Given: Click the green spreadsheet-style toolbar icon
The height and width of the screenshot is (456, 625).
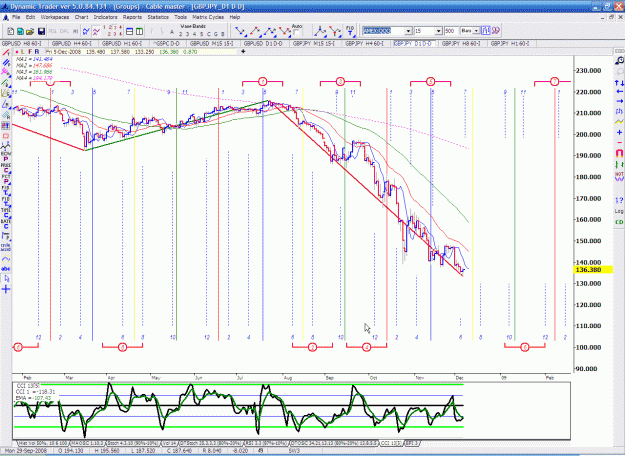Looking at the screenshot, I should (20, 31).
